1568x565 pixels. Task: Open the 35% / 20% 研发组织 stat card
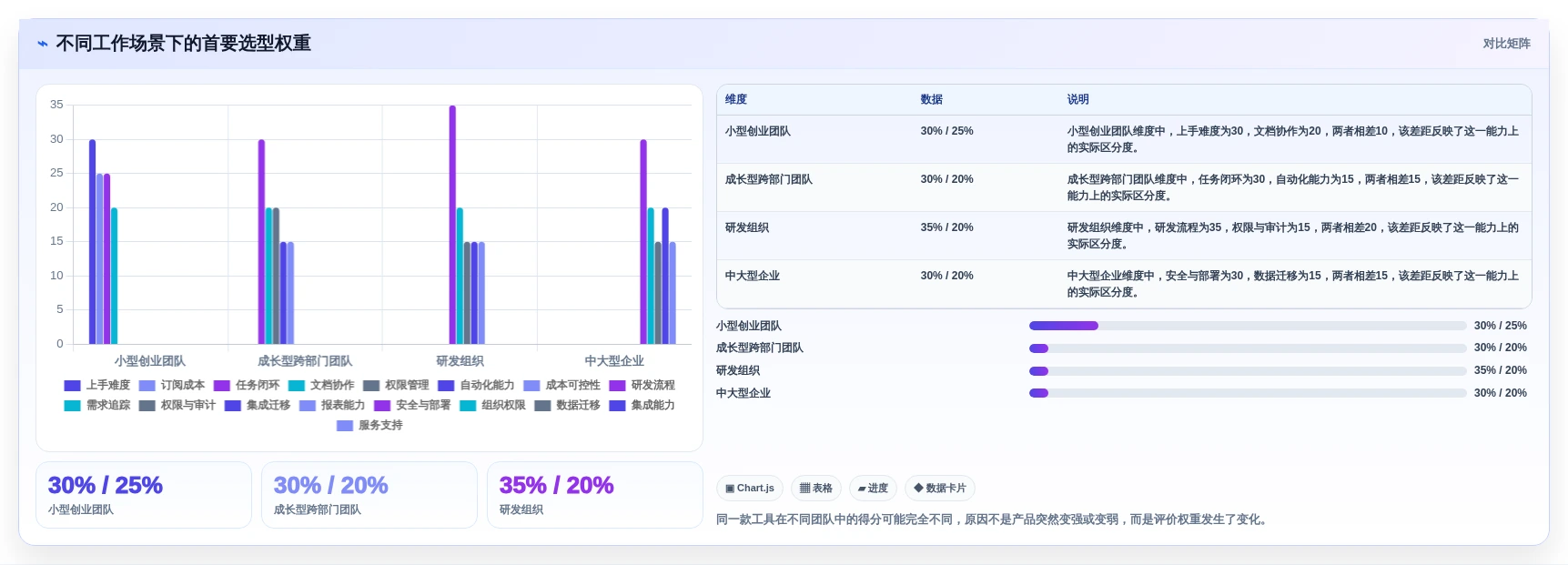(x=595, y=495)
